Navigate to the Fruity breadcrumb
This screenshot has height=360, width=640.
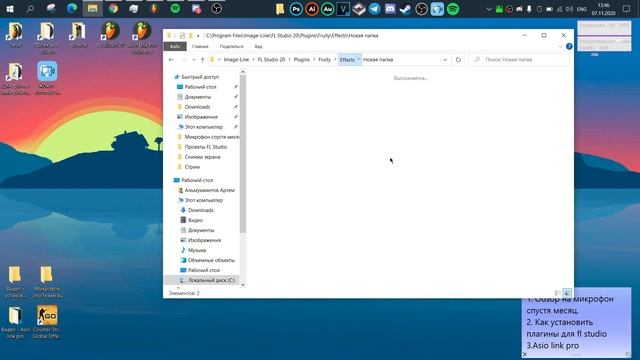pyautogui.click(x=324, y=60)
